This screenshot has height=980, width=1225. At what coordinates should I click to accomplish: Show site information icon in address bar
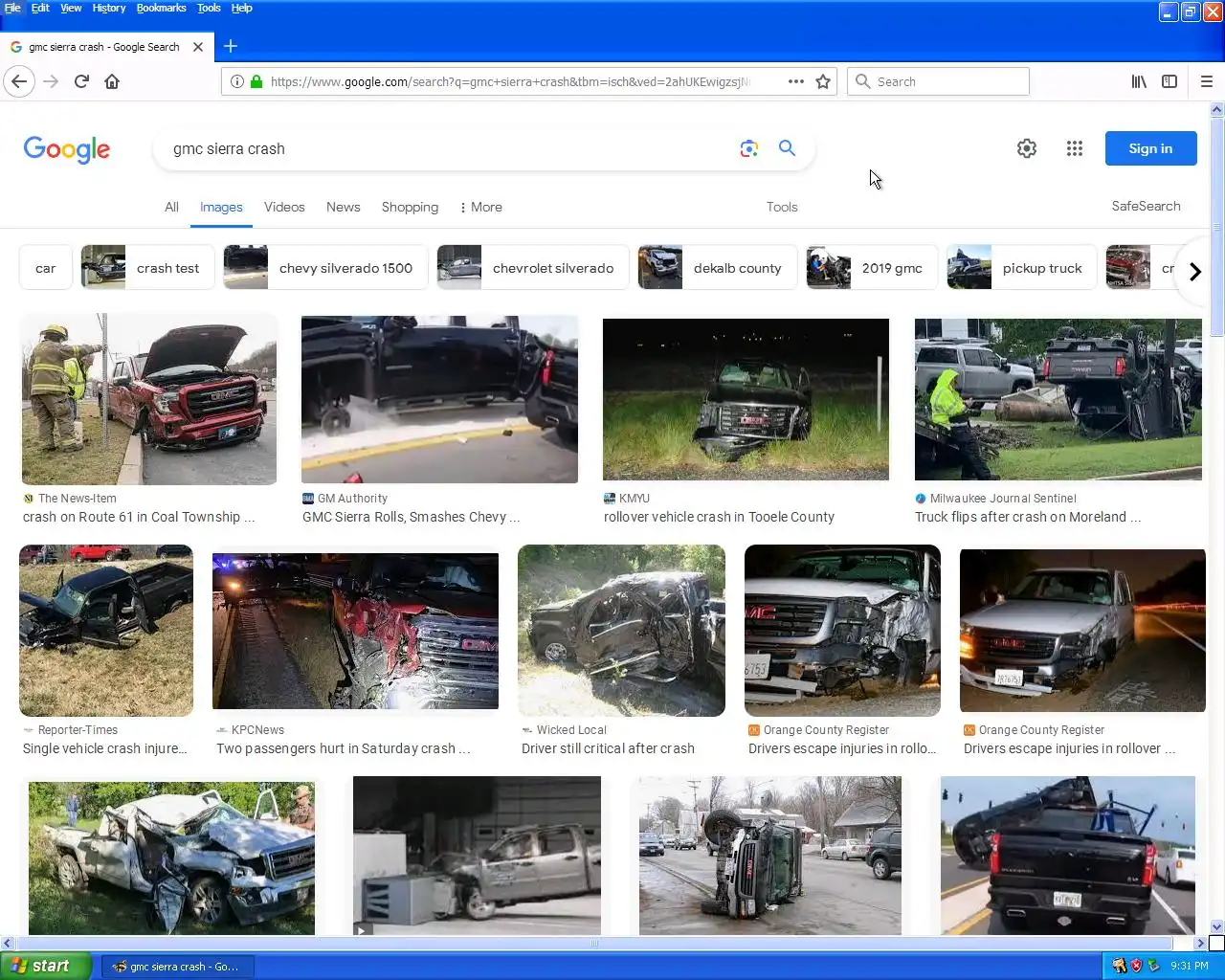[x=237, y=81]
